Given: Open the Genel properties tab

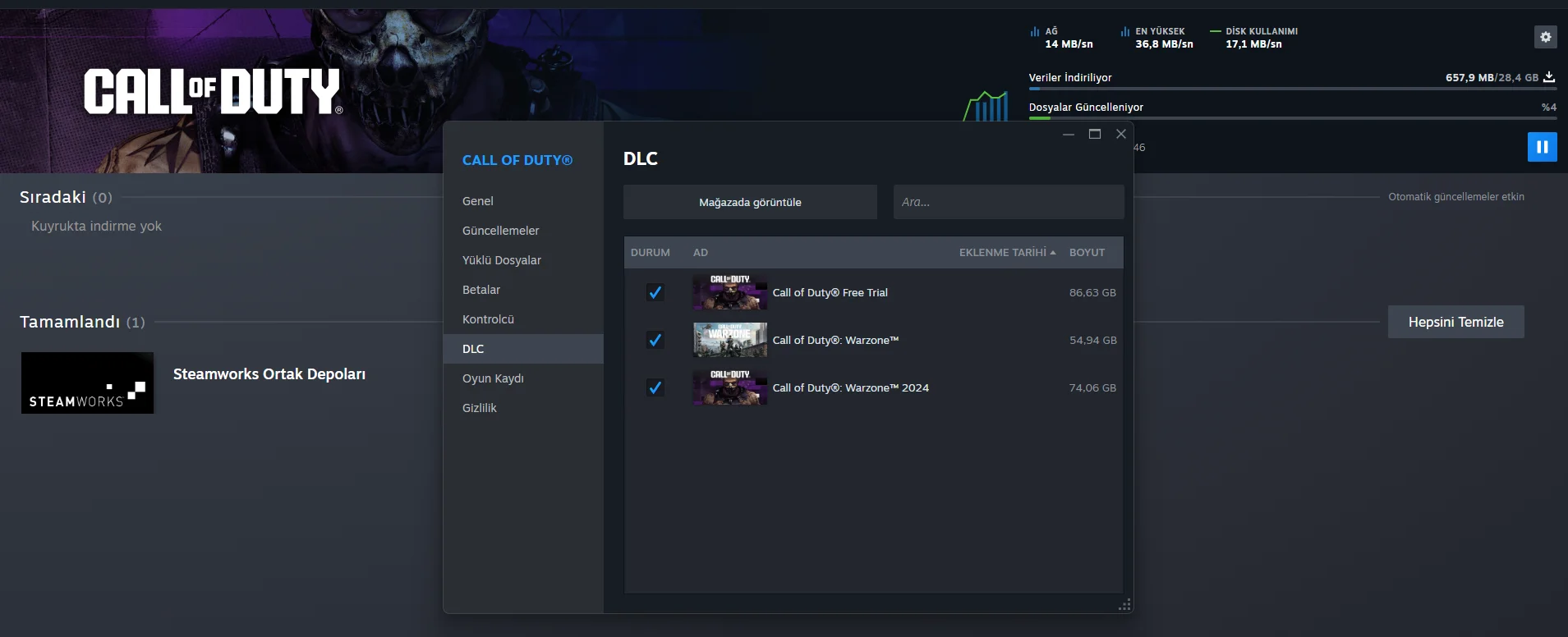Looking at the screenshot, I should [x=523, y=201].
